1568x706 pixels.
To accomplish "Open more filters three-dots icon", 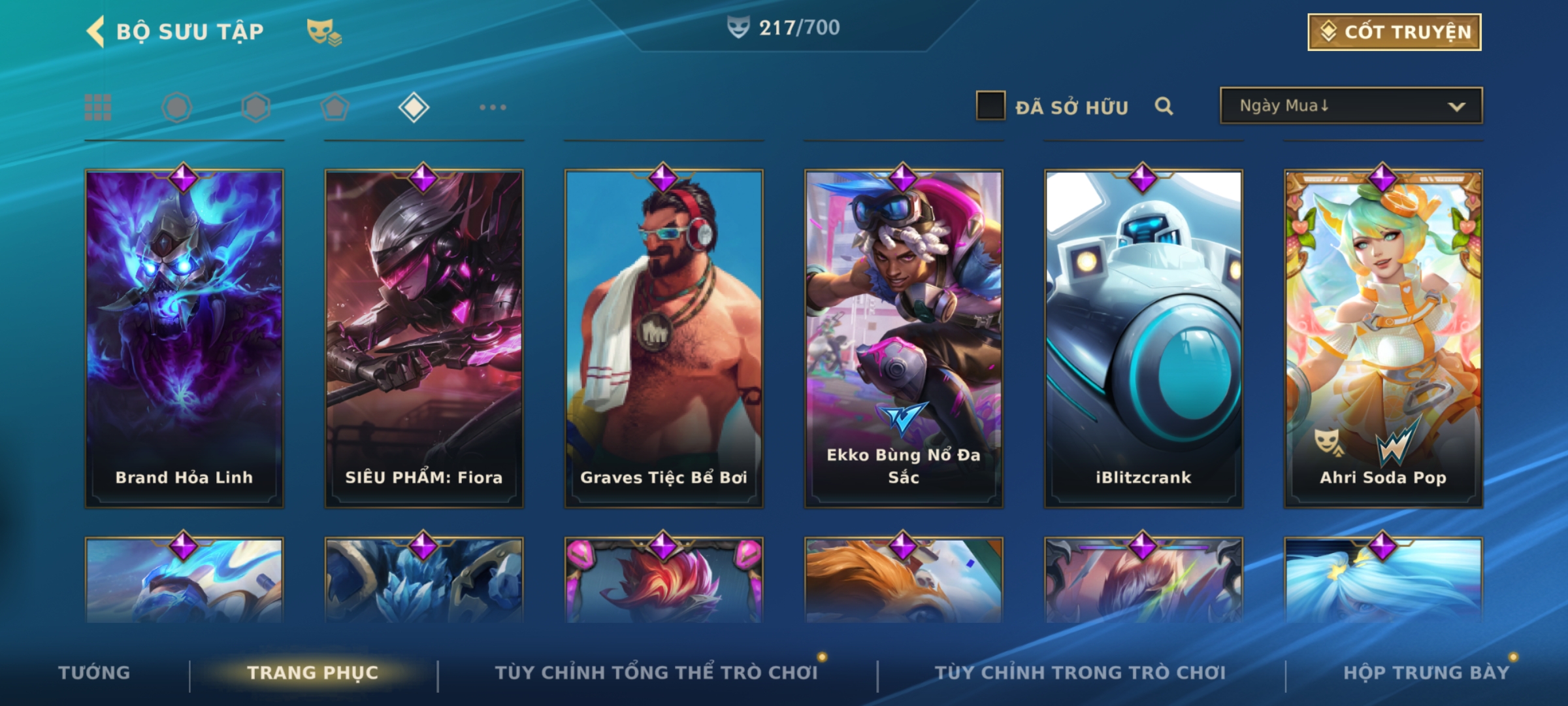I will coord(493,107).
